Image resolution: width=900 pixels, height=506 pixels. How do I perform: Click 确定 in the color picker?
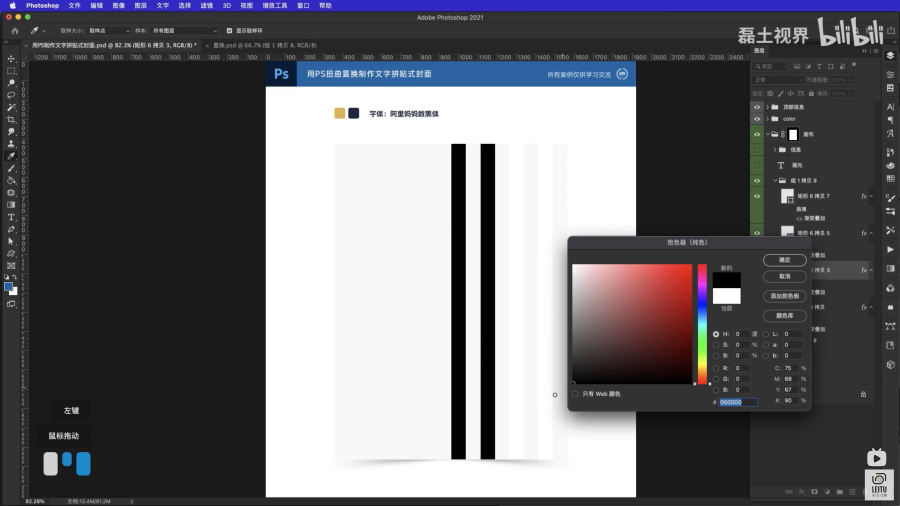click(785, 260)
